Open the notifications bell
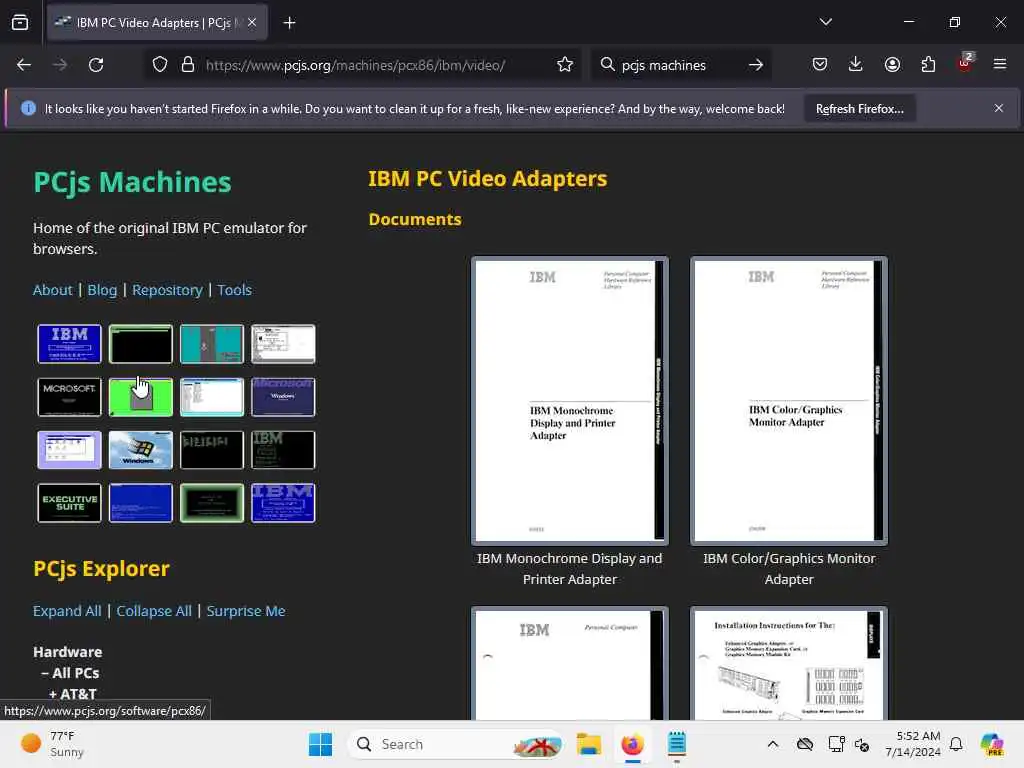The height and width of the screenshot is (768, 1024). click(956, 744)
